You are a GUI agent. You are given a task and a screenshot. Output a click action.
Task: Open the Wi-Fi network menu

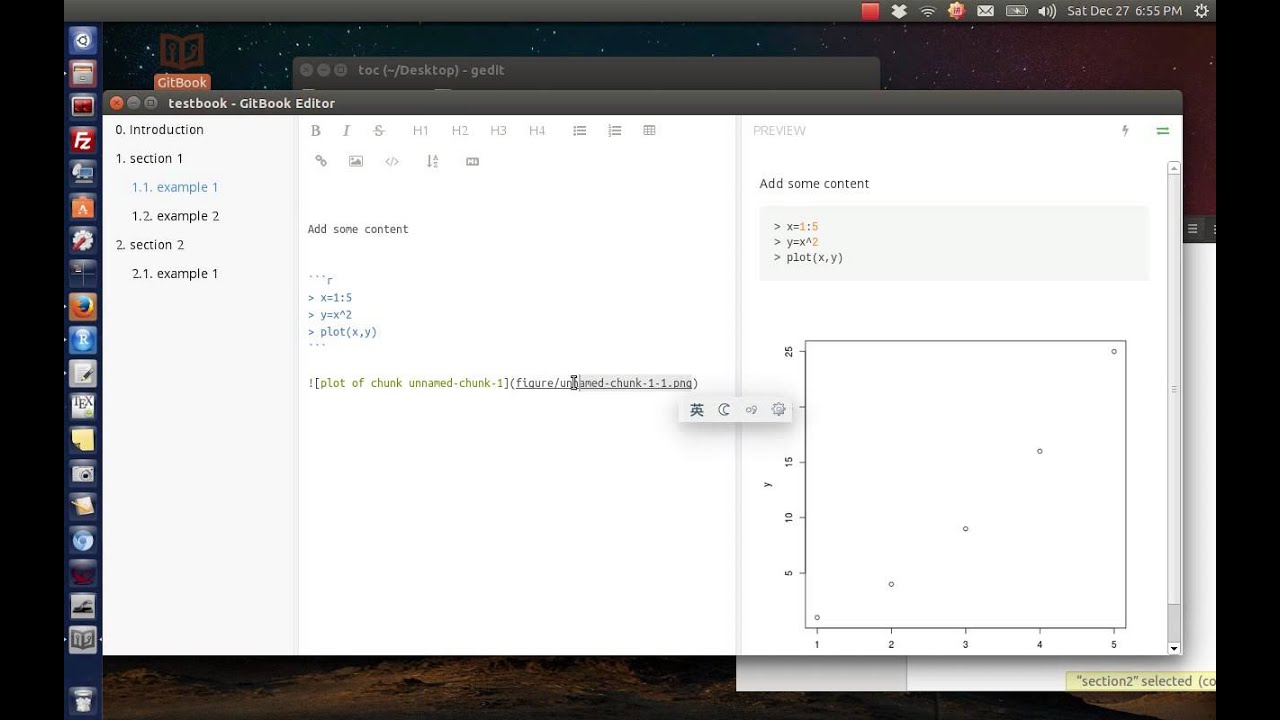tap(927, 11)
